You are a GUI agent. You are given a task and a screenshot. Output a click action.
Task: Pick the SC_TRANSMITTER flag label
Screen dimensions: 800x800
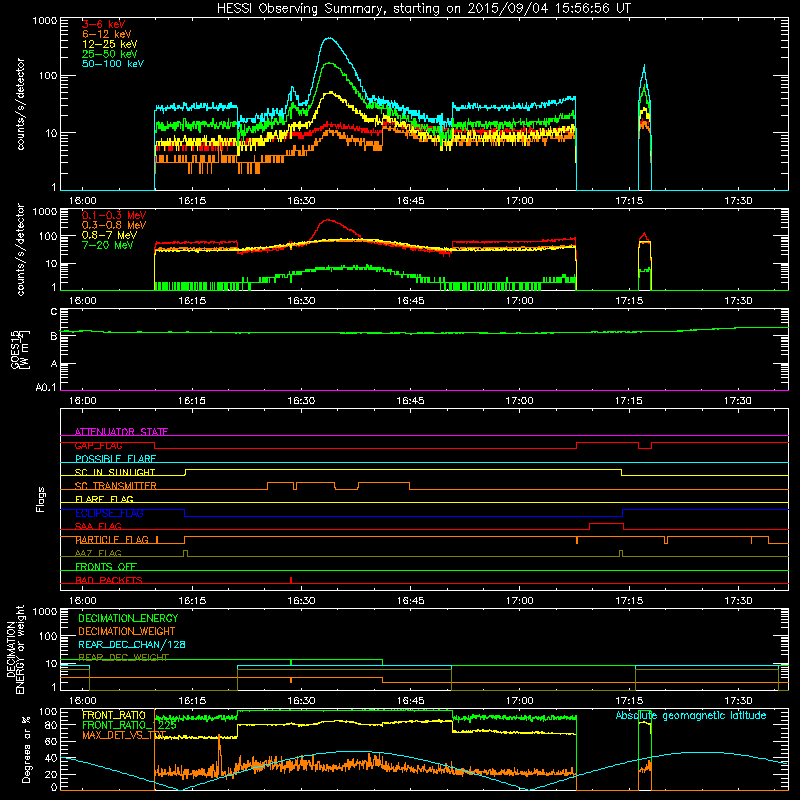pyautogui.click(x=115, y=486)
